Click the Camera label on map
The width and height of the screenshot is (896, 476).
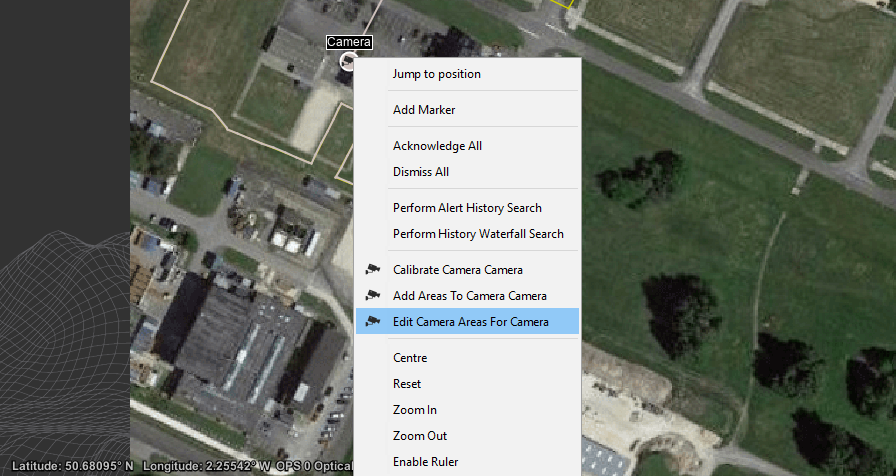(x=349, y=42)
